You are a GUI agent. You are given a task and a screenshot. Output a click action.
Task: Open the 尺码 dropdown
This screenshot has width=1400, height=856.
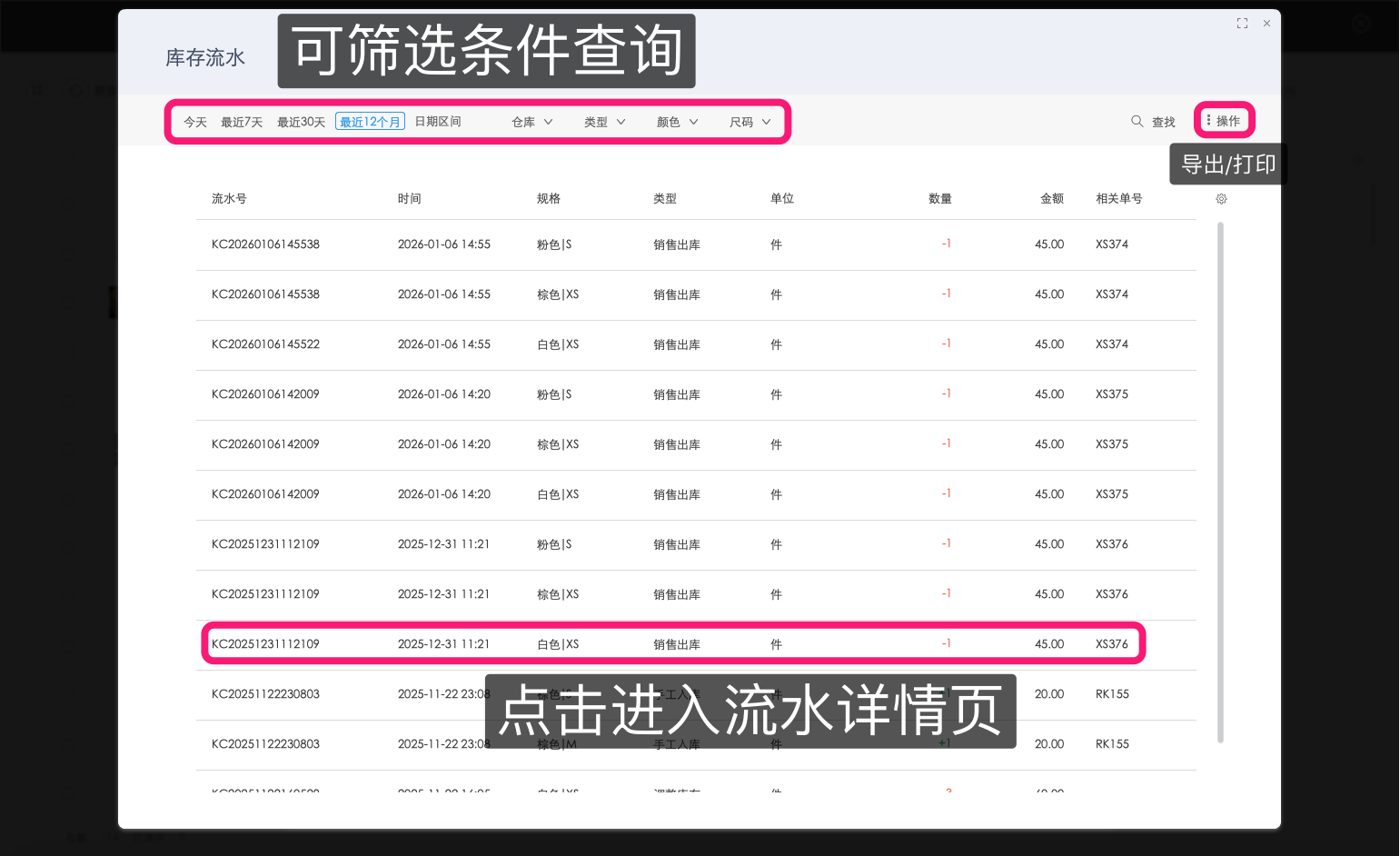(750, 122)
